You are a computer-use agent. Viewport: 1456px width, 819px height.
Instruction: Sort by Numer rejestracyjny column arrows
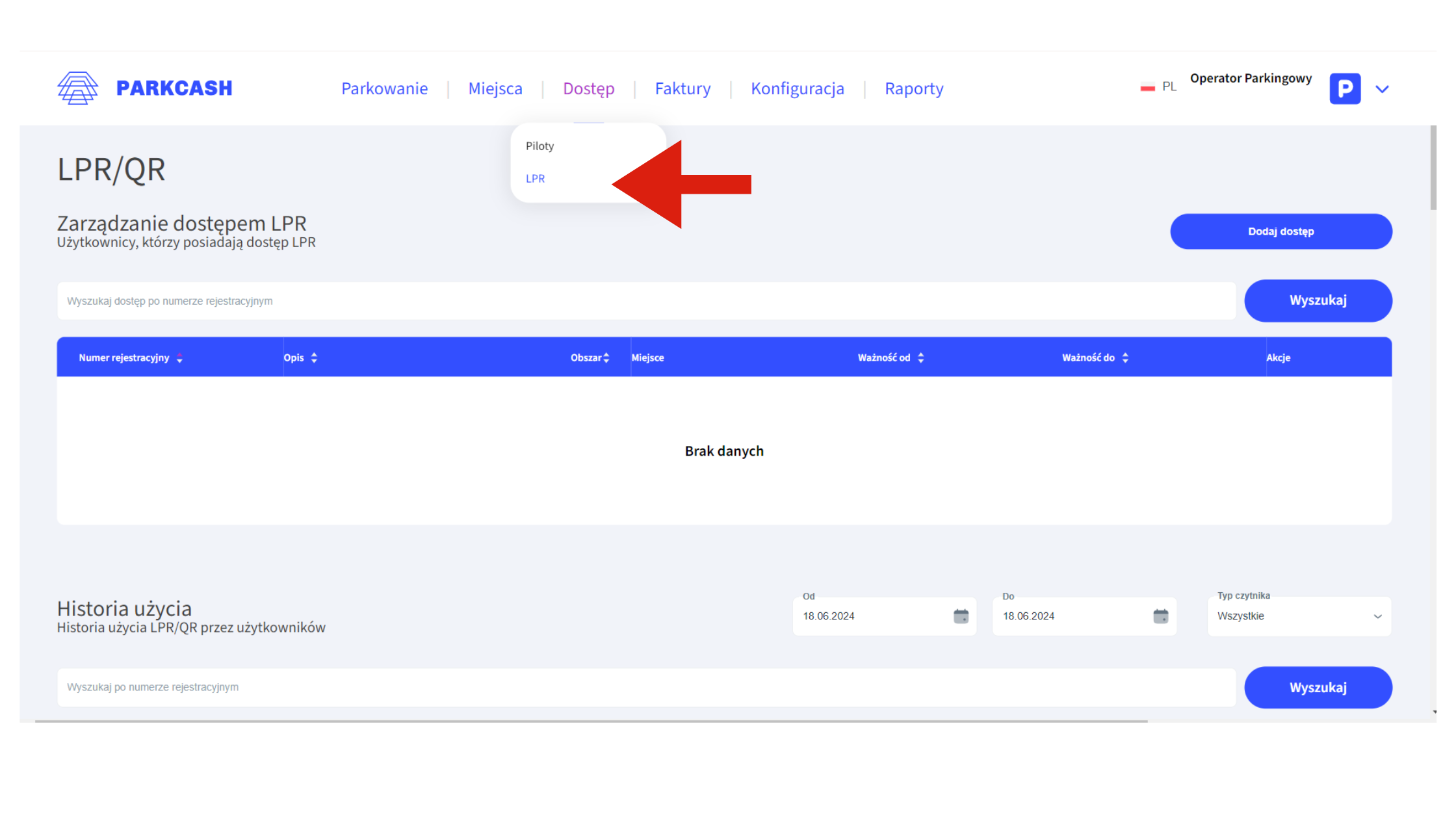point(179,358)
